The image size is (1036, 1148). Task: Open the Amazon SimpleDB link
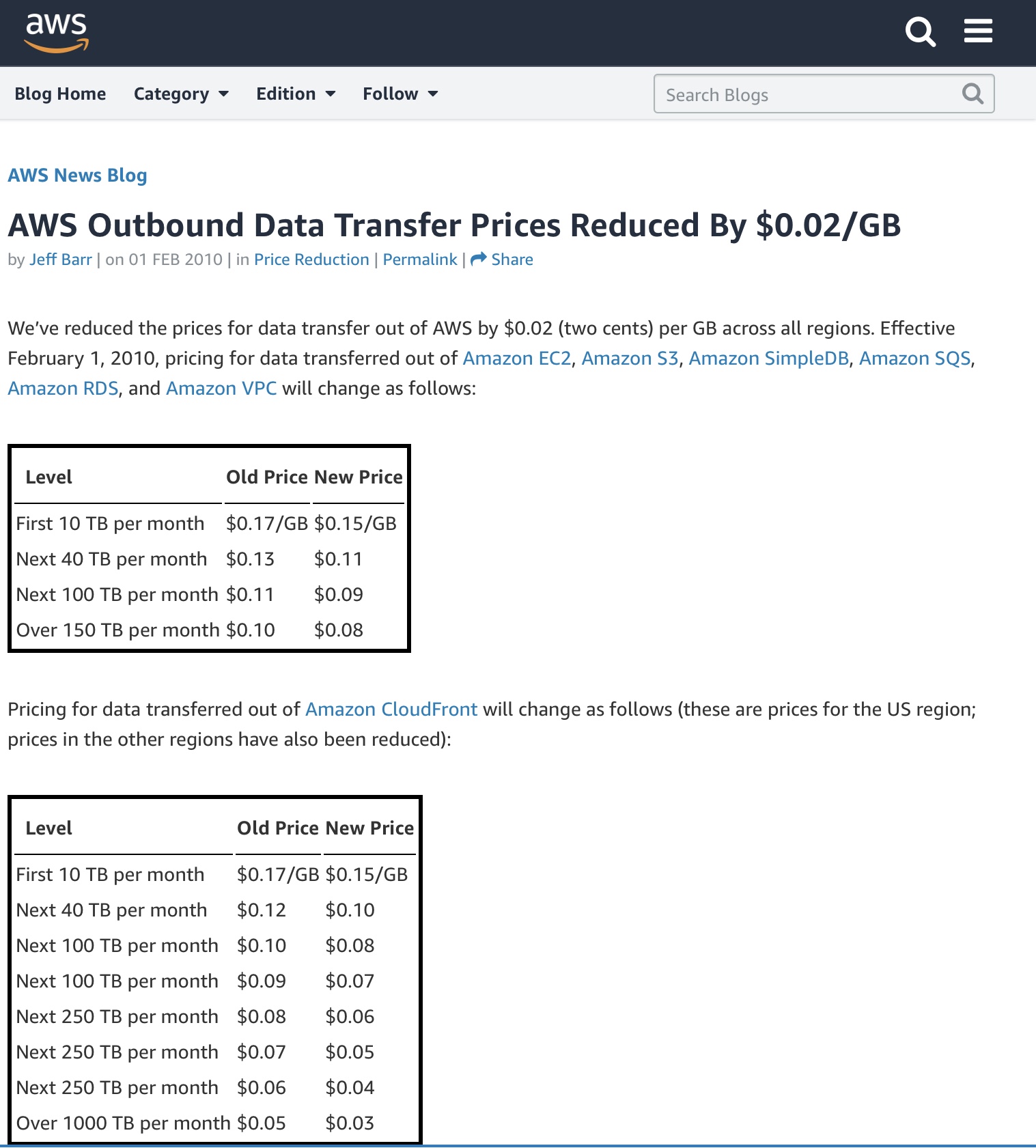(x=768, y=359)
